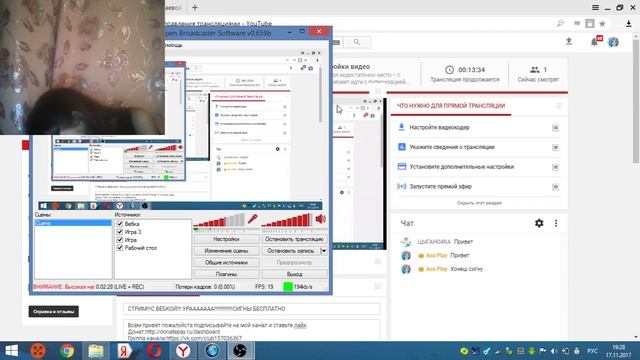Click the microphone icon in OBS

click(x=252, y=220)
